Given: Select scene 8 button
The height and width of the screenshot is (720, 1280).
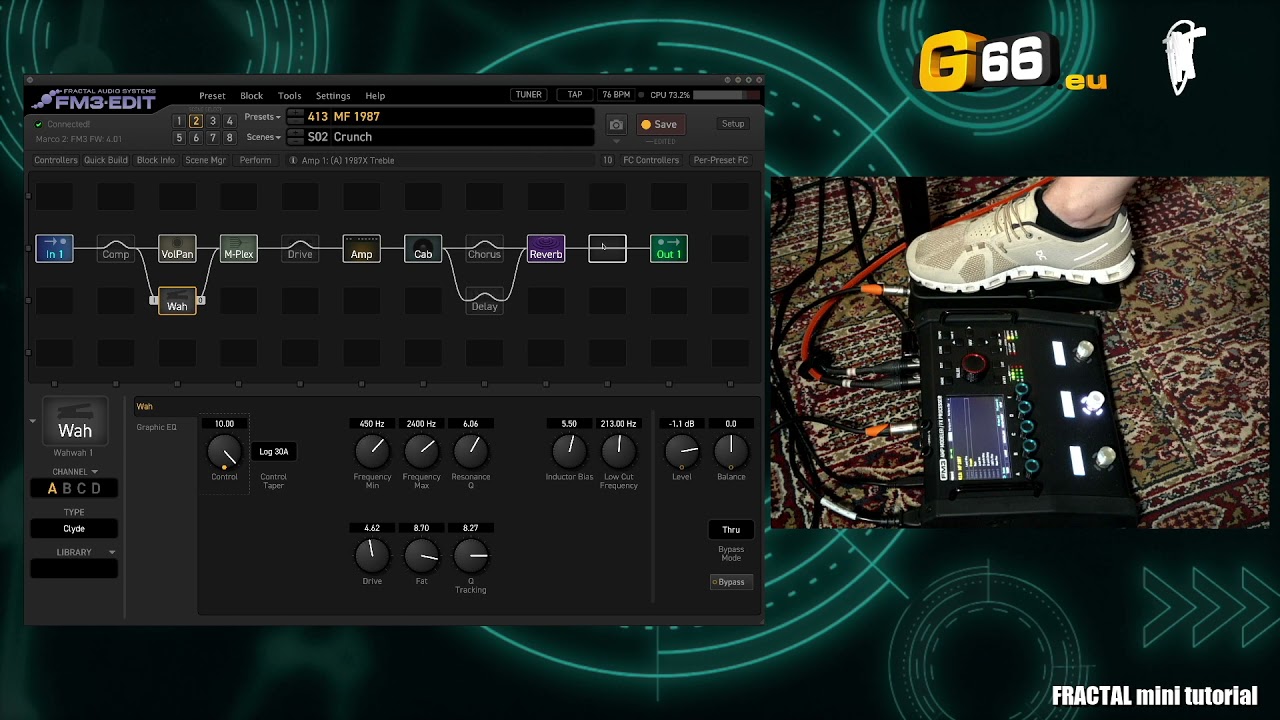Looking at the screenshot, I should coord(229,138).
